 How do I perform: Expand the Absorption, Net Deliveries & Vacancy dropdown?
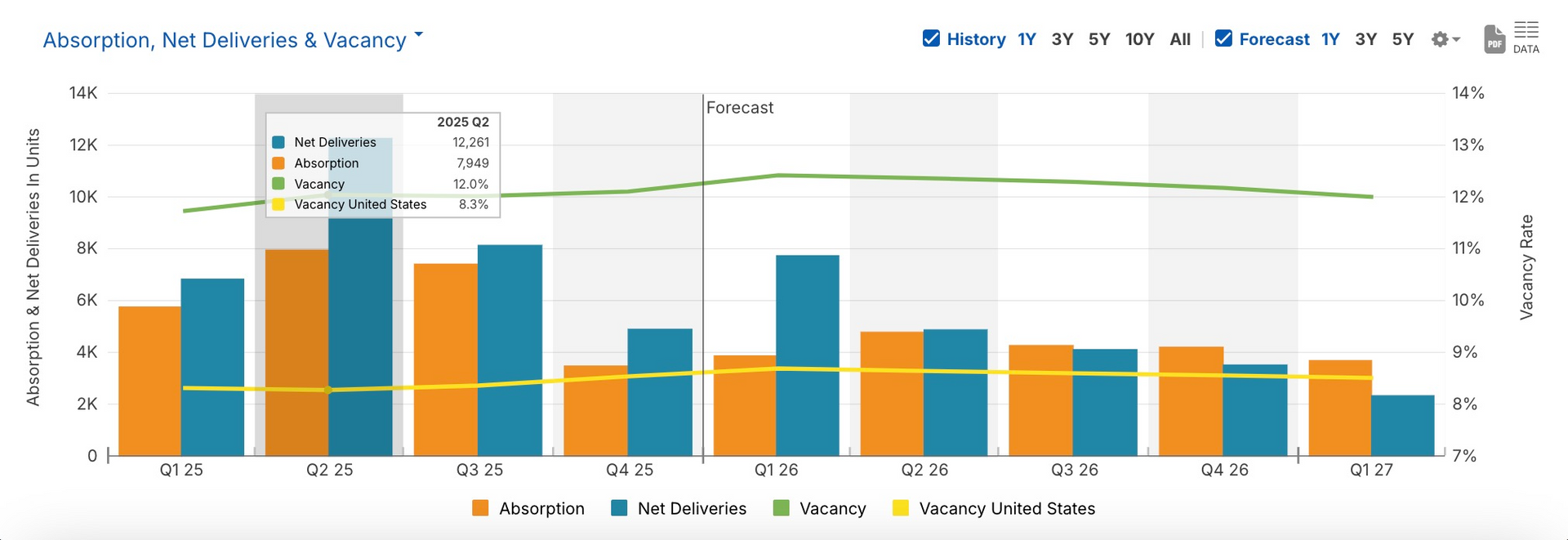(x=419, y=35)
